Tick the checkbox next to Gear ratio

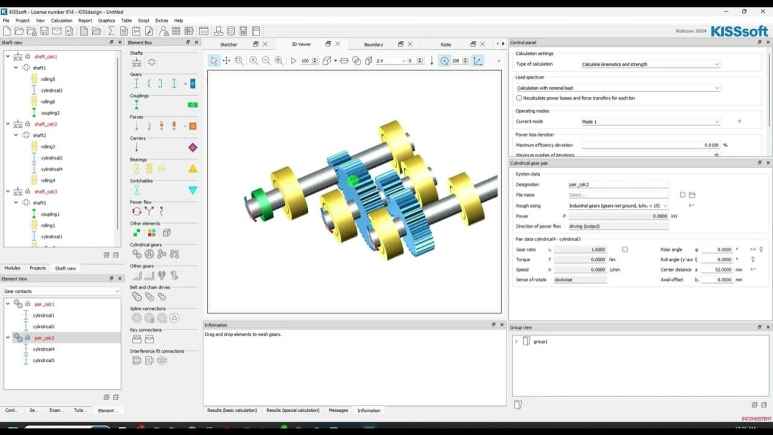(625, 249)
